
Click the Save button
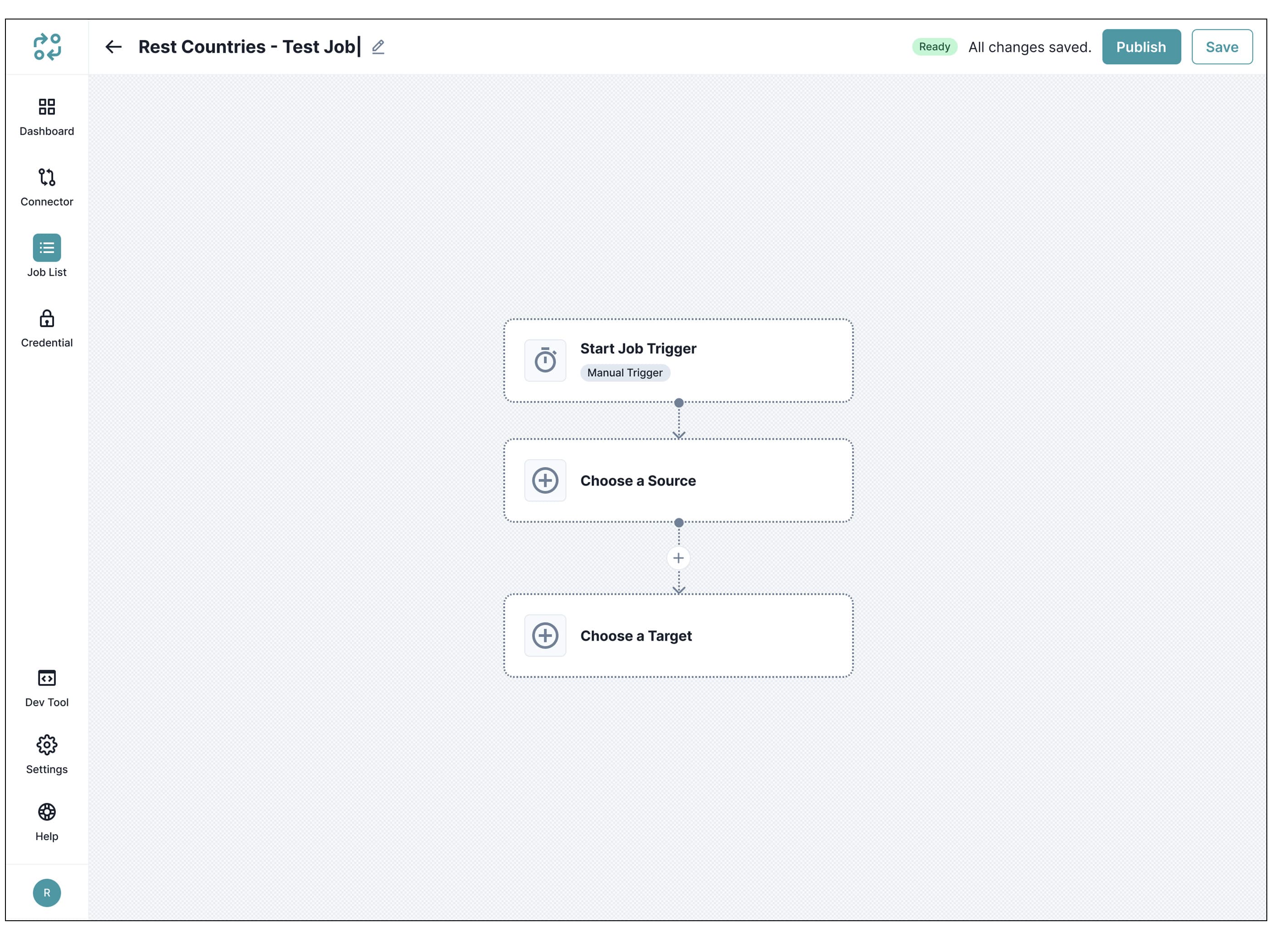coord(1222,46)
